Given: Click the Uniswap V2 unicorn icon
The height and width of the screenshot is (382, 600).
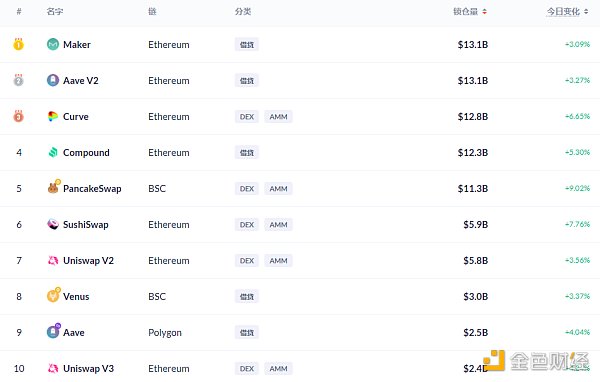Looking at the screenshot, I should point(53,260).
